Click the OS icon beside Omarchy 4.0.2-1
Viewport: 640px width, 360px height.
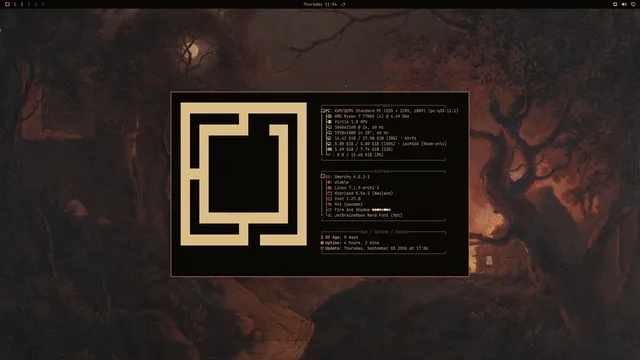[x=323, y=176]
